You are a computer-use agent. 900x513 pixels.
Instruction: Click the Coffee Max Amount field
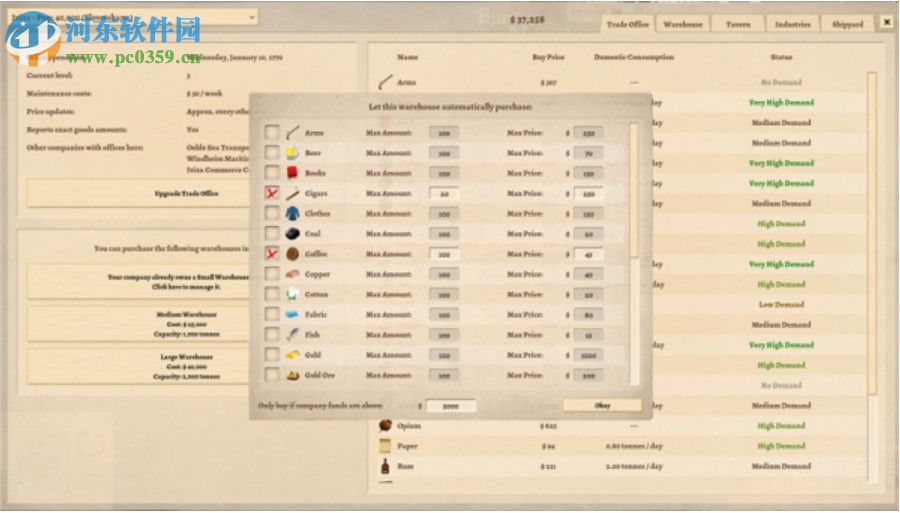(444, 254)
